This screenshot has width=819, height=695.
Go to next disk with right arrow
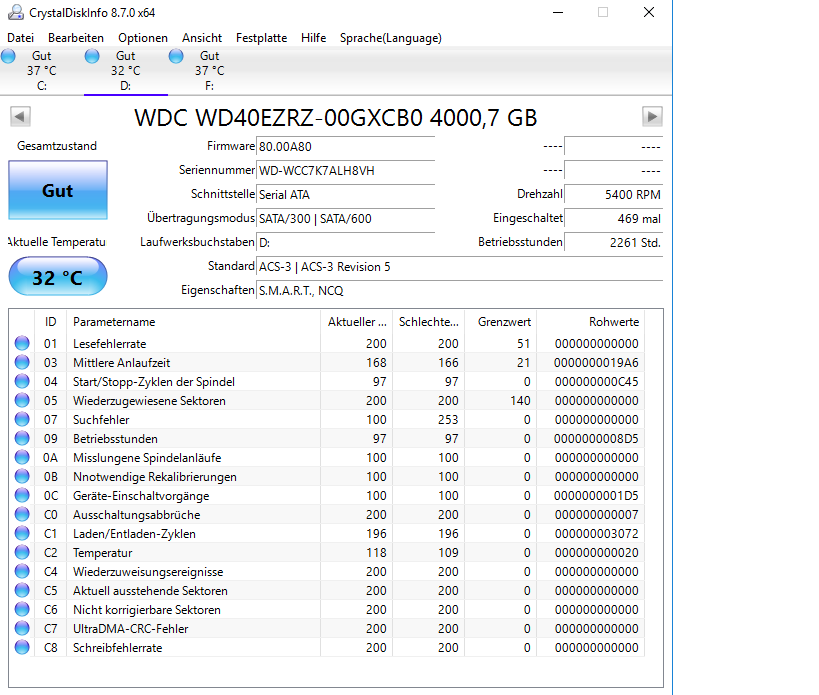652,116
